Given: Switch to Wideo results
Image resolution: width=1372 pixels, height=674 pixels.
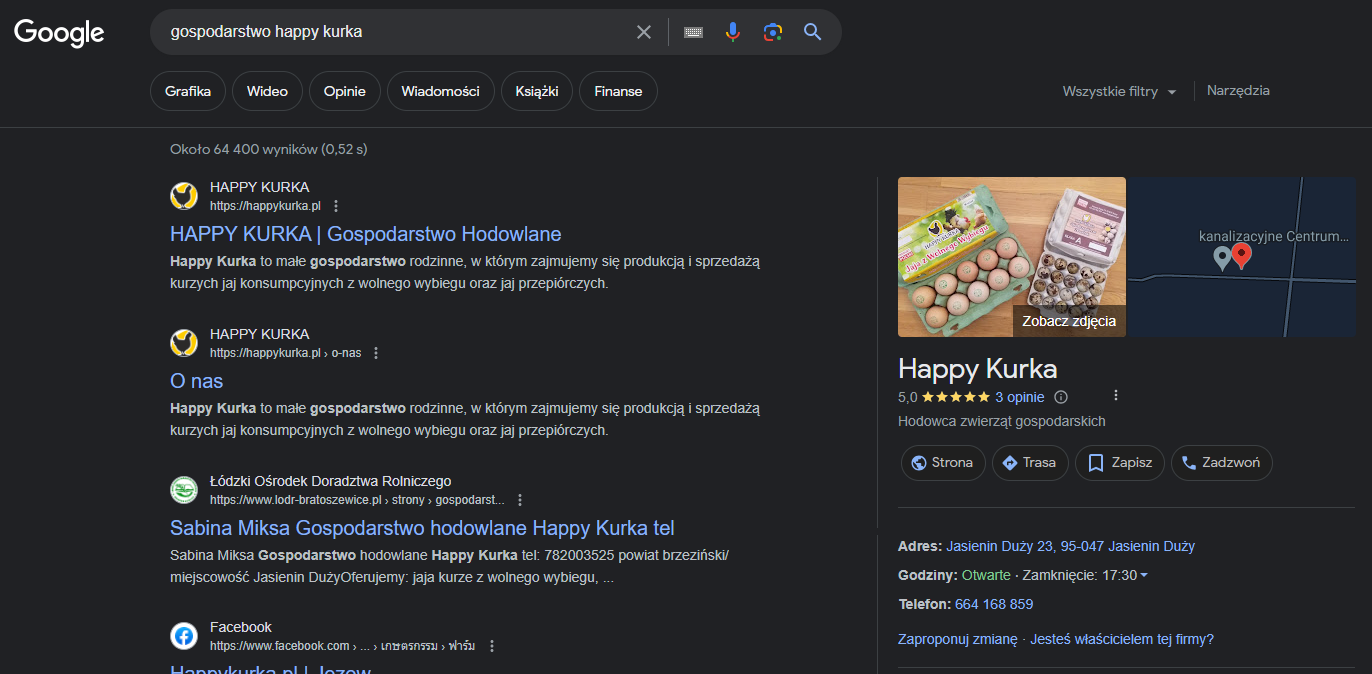Looking at the screenshot, I should click(x=267, y=91).
